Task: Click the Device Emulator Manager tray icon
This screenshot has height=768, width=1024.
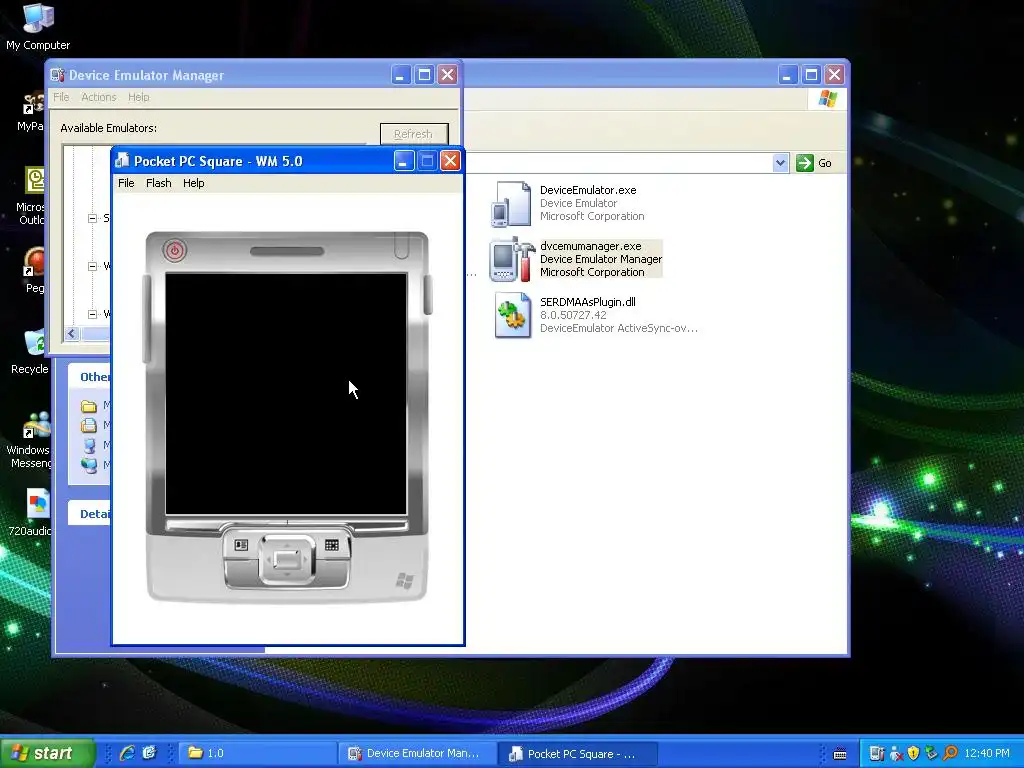Action: [877, 754]
